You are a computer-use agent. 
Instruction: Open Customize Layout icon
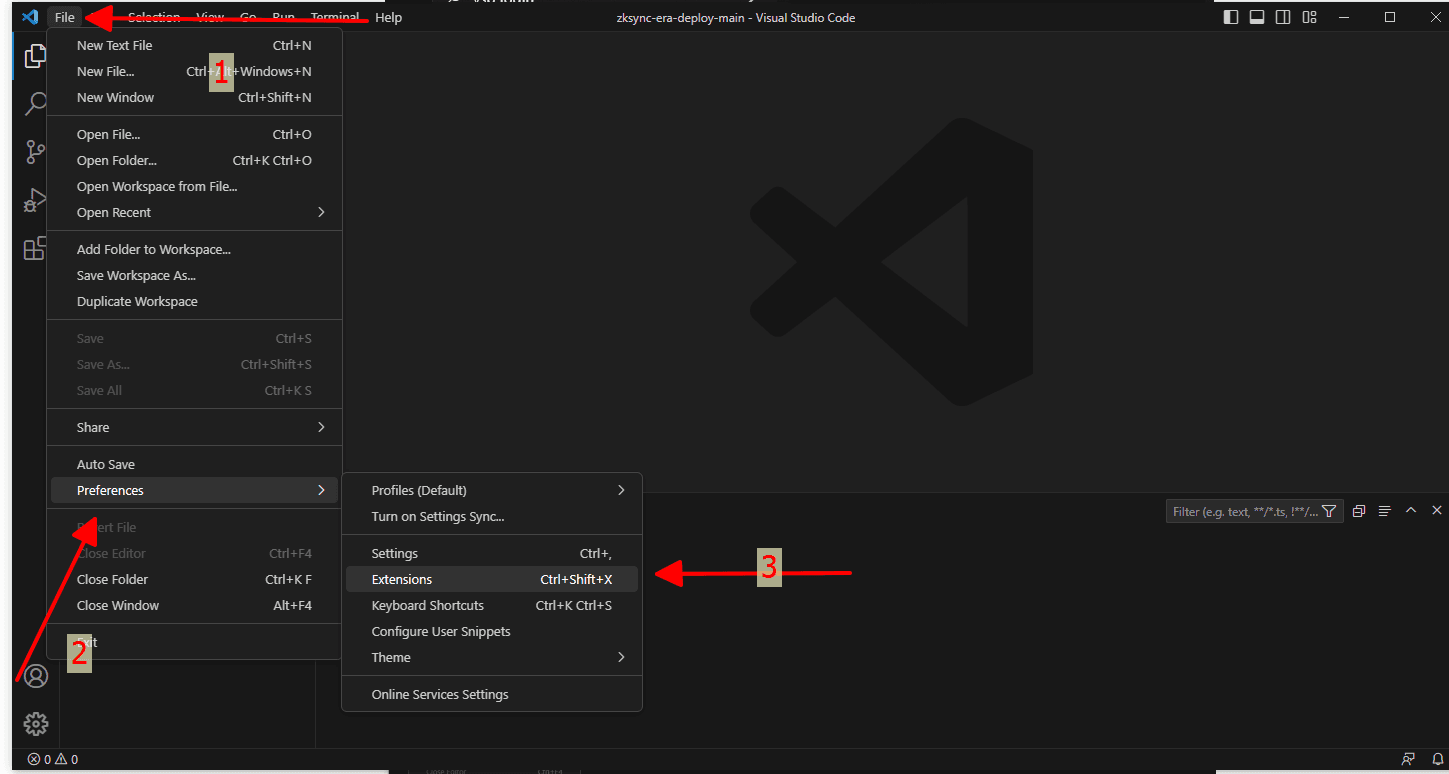tap(1309, 17)
